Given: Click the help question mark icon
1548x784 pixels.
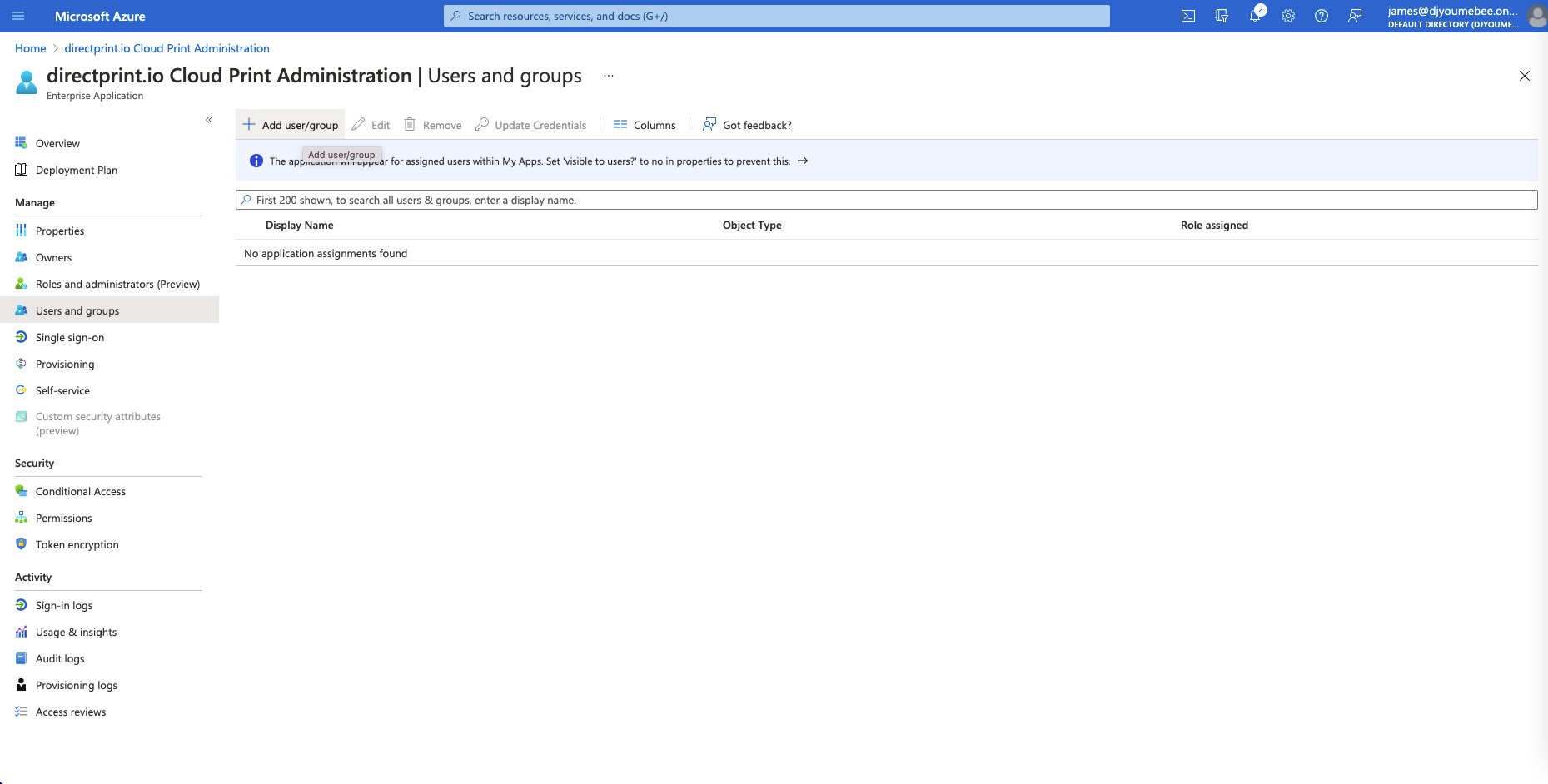Looking at the screenshot, I should click(1322, 16).
